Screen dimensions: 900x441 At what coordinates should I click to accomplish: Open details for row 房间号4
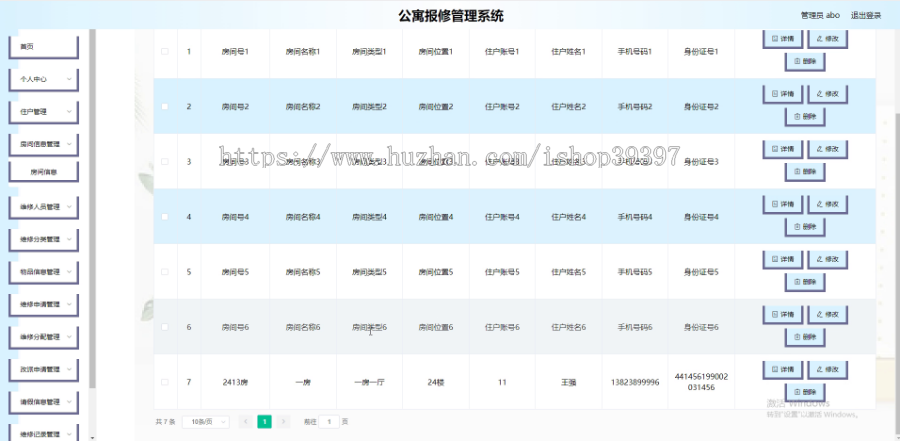782,204
